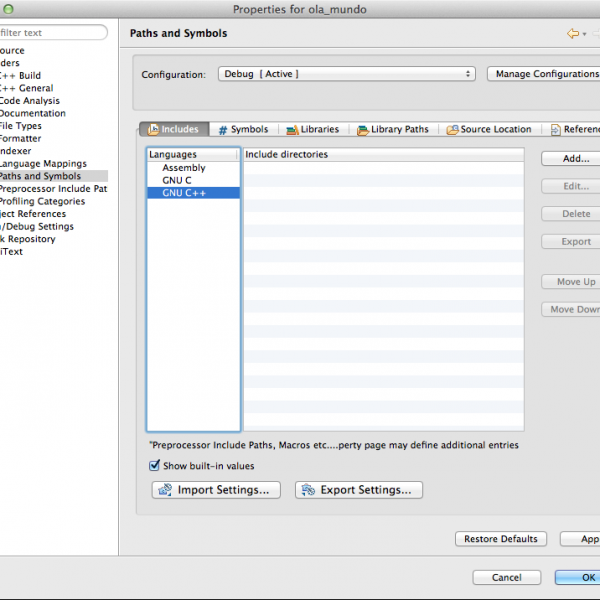600x600 pixels.
Task: Toggle Show built-in values checkbox
Action: point(154,465)
